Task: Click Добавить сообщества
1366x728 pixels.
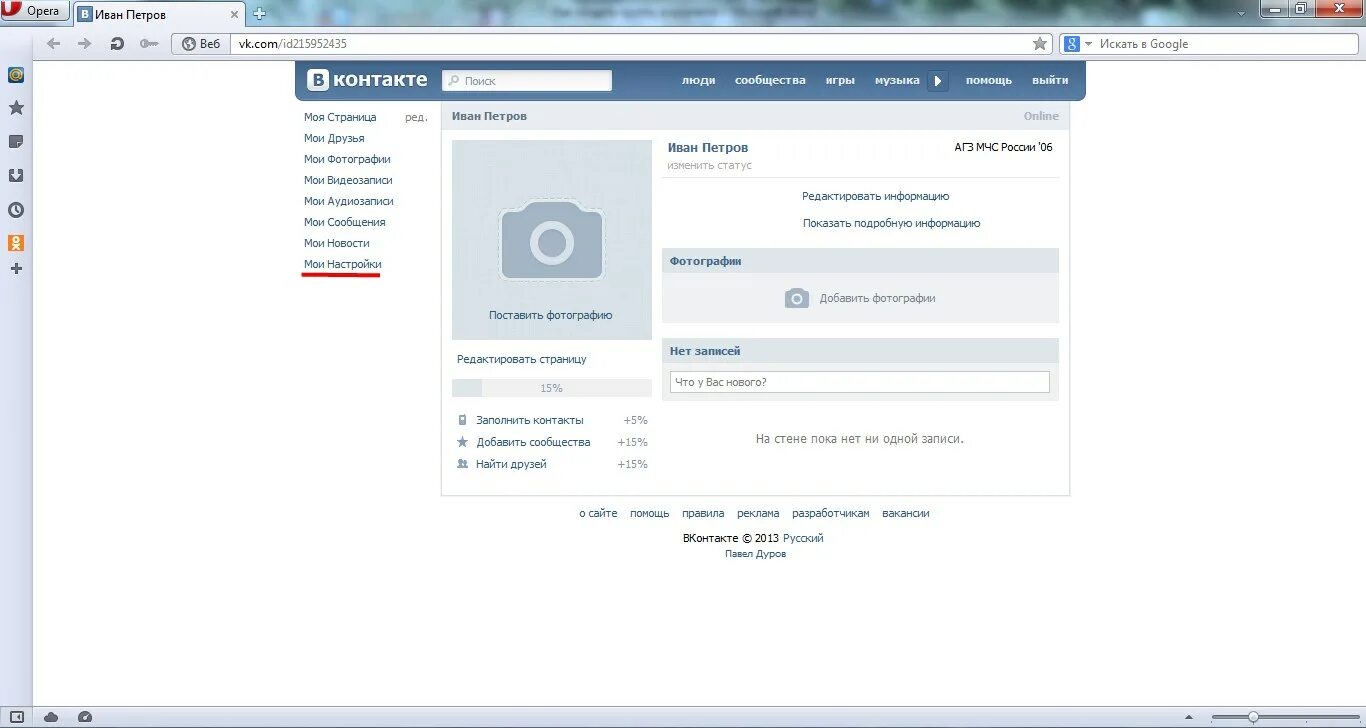Action: (x=533, y=442)
